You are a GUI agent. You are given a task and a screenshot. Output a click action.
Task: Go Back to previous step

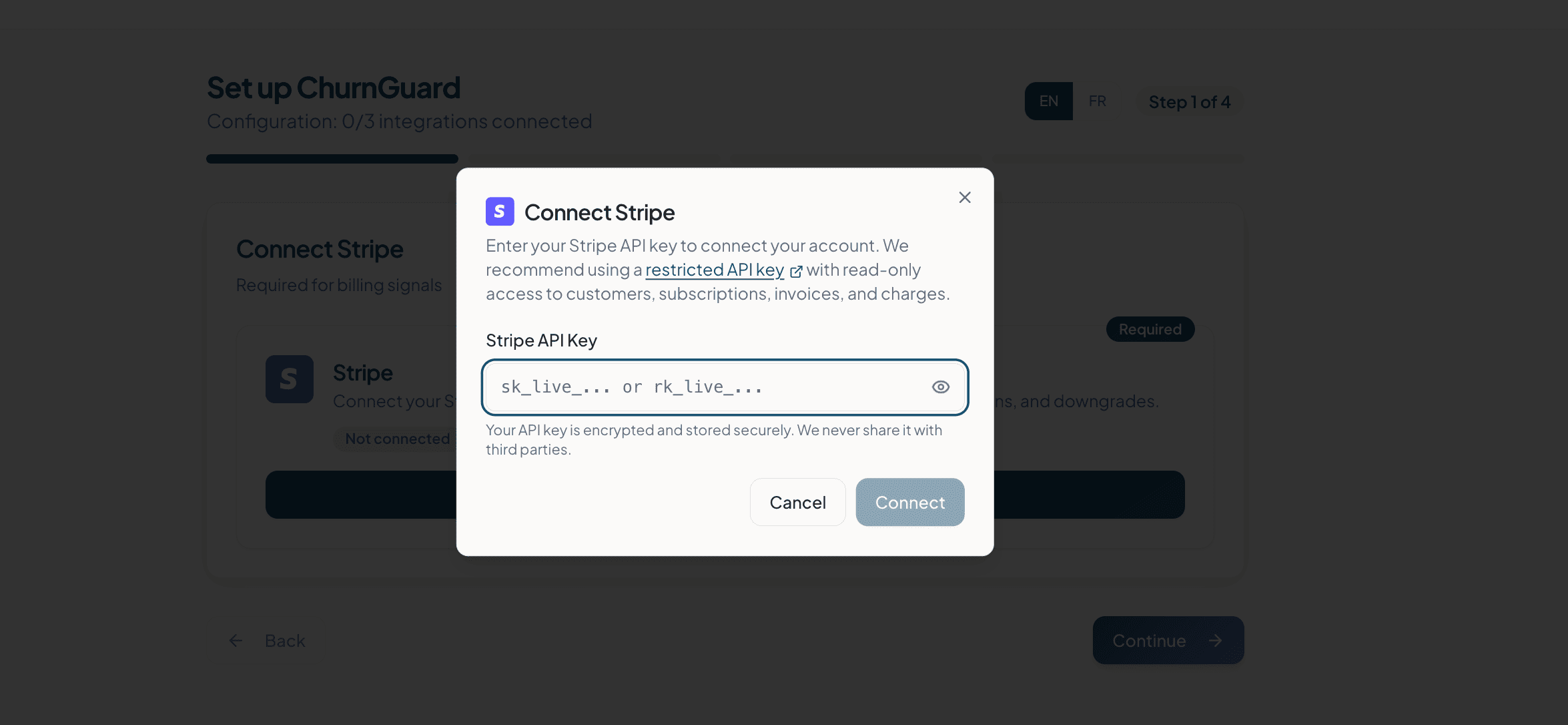click(x=285, y=641)
